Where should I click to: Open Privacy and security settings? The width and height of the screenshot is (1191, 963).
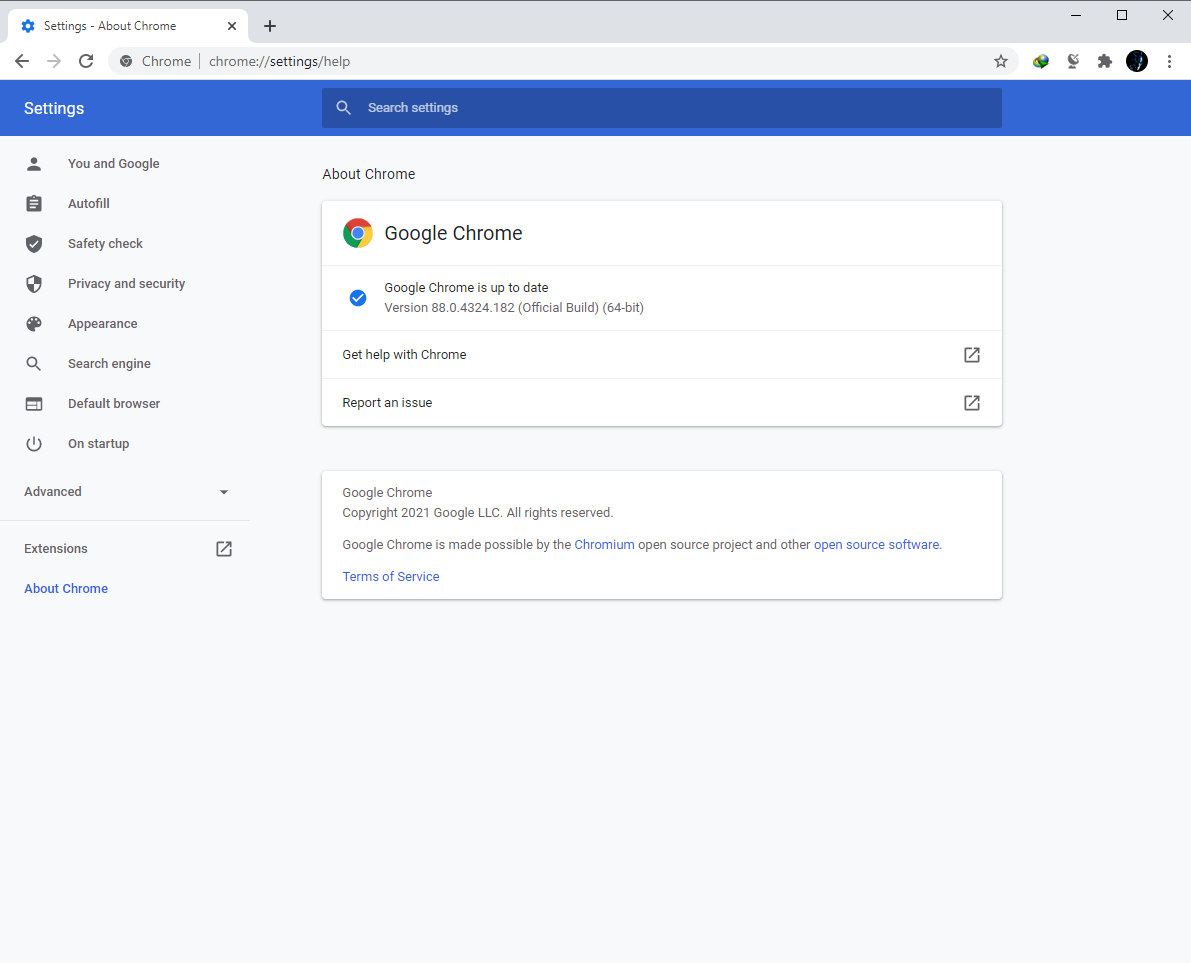(126, 283)
